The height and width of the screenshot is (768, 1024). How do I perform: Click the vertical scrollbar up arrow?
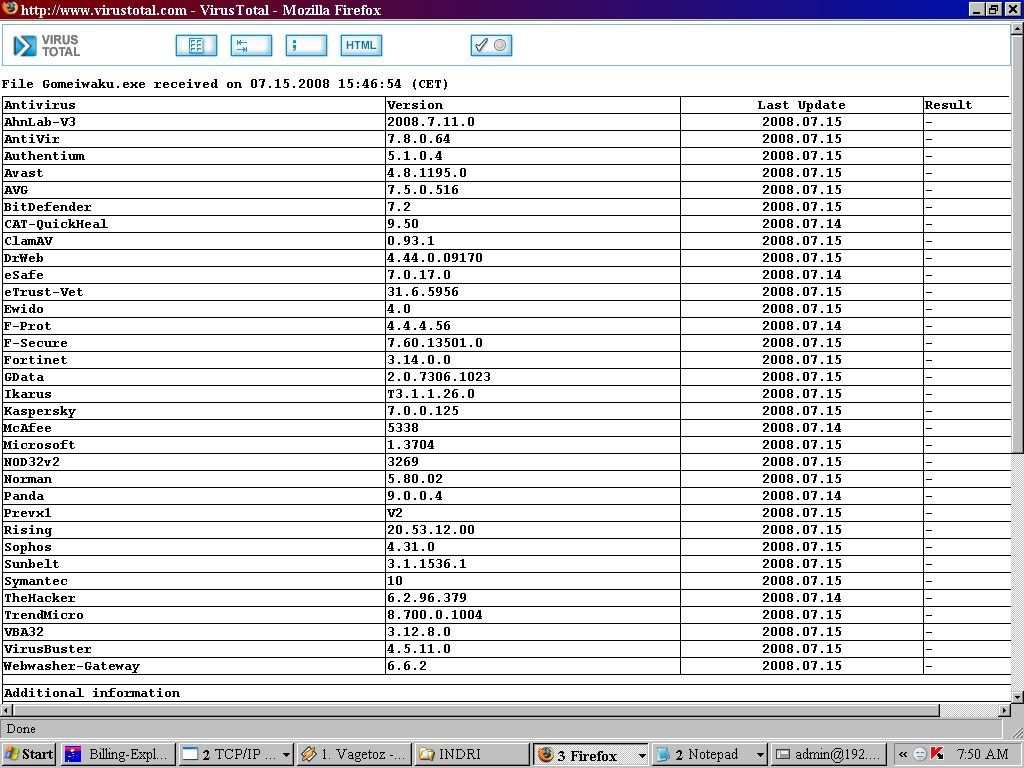[1017, 28]
